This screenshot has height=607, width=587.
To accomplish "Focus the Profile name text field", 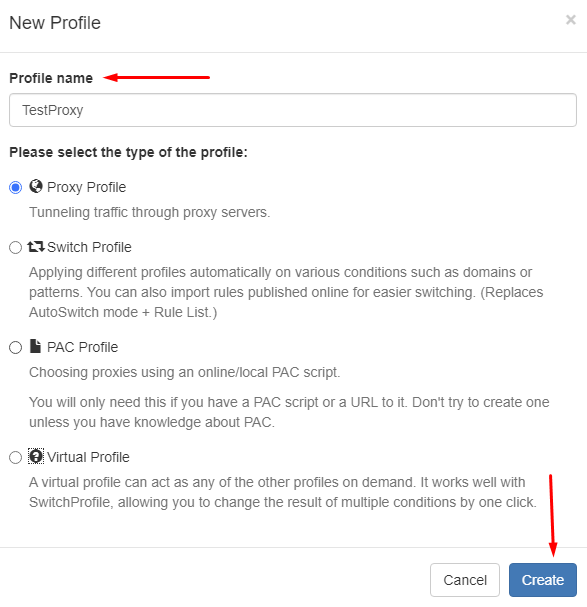I will (293, 110).
